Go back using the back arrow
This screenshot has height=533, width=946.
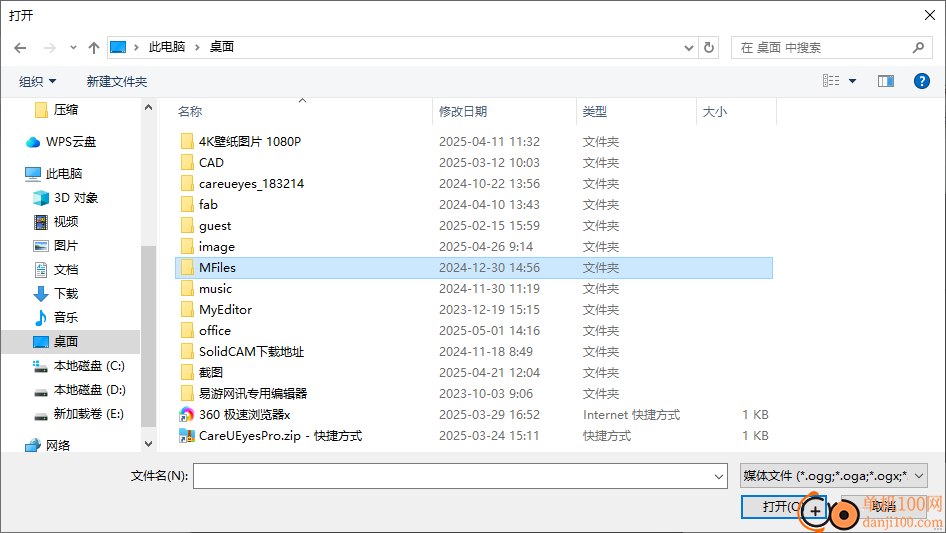click(x=20, y=48)
